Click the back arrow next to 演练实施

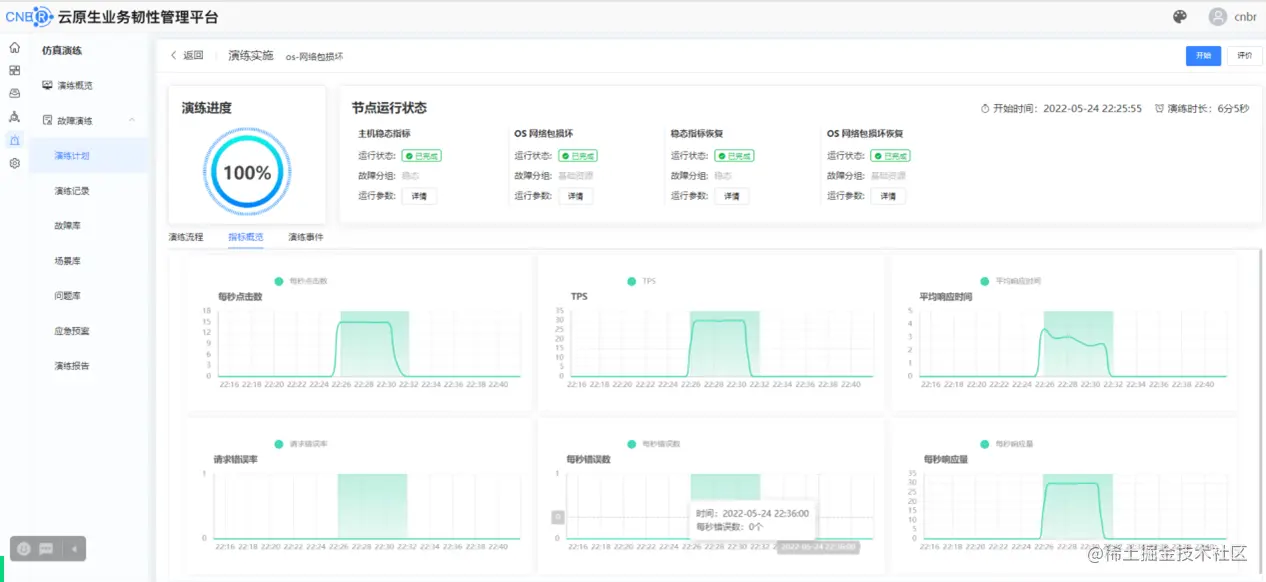175,55
